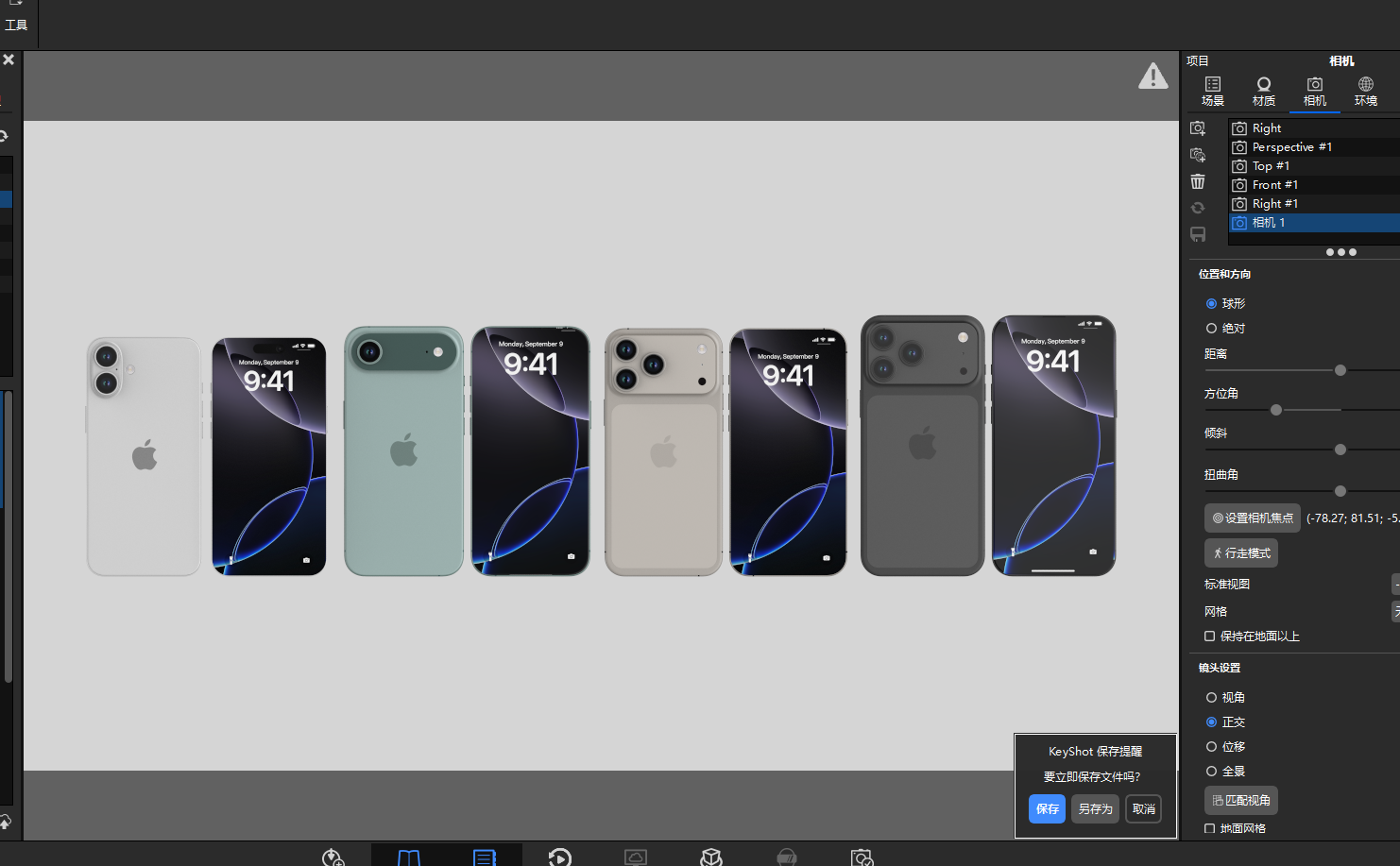Select the 位移 shift lens radio
Screen dimensions: 1400x866
(1211, 747)
